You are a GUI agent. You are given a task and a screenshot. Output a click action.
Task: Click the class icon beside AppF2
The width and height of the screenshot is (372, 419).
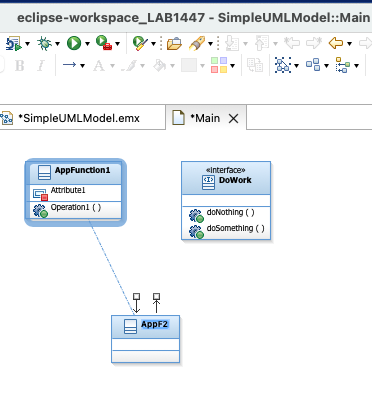(x=130, y=326)
